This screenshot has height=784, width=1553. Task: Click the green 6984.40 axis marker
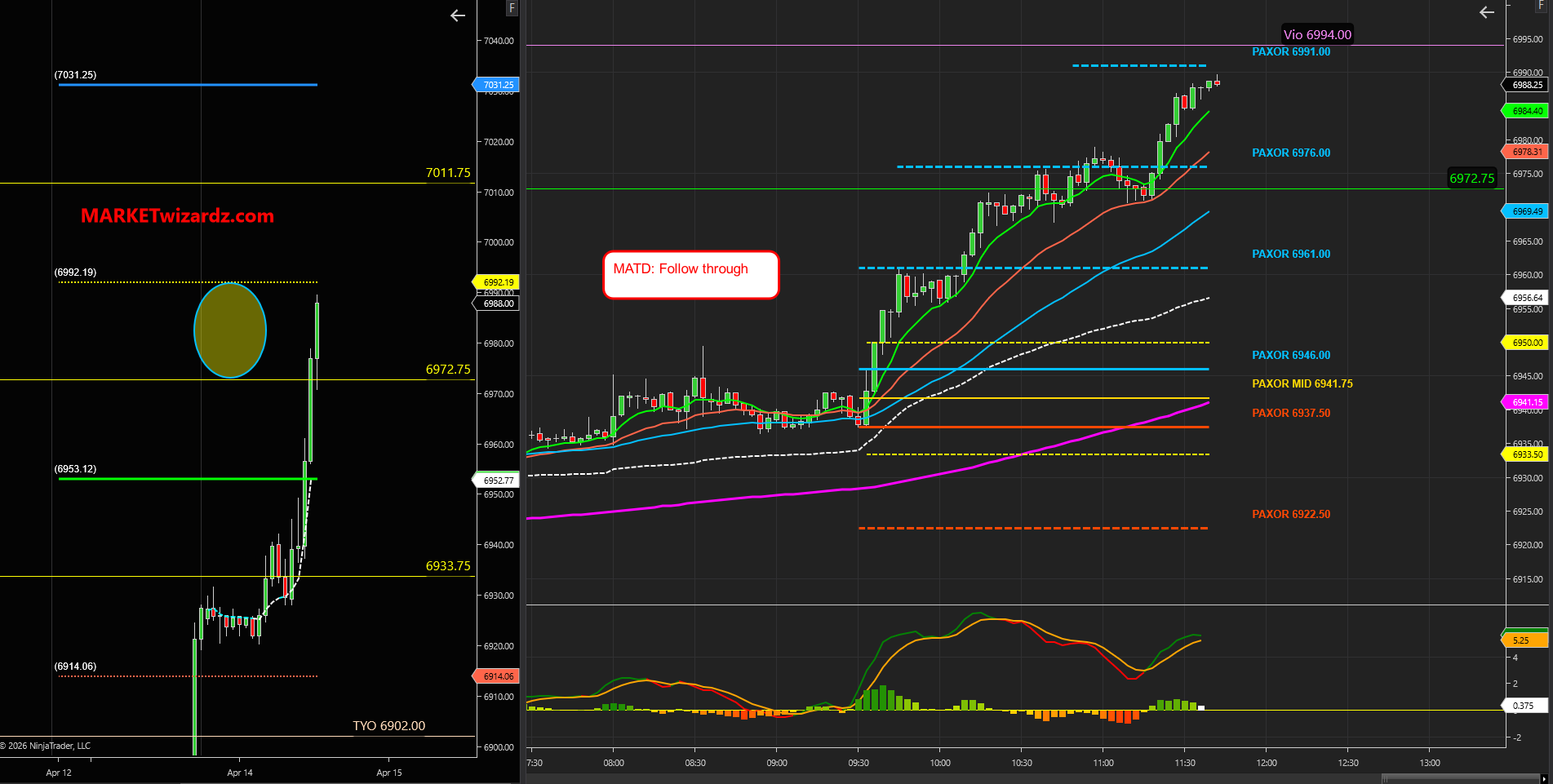[x=1526, y=111]
